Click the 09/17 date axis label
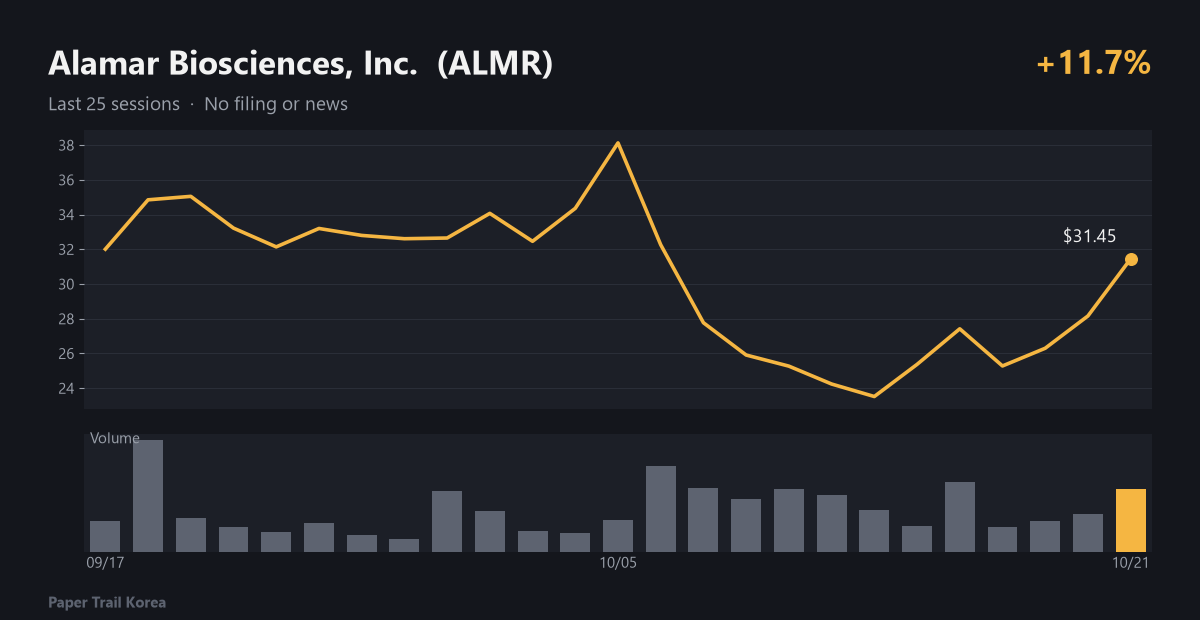The width and height of the screenshot is (1200, 620). tap(105, 564)
